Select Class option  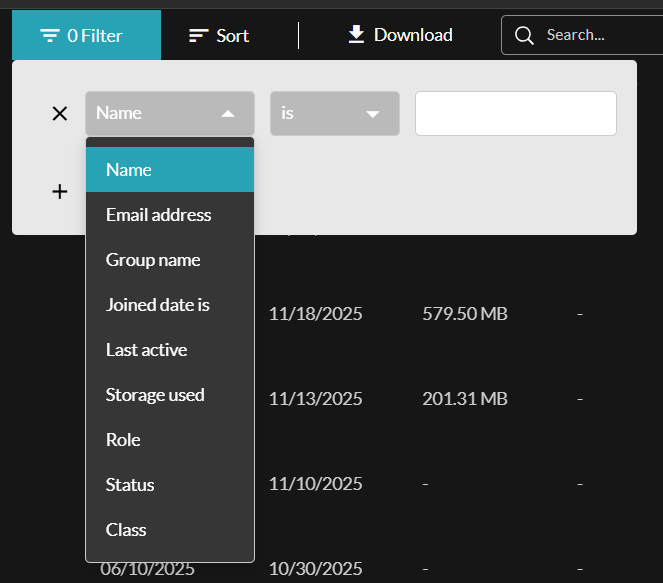[170, 530]
